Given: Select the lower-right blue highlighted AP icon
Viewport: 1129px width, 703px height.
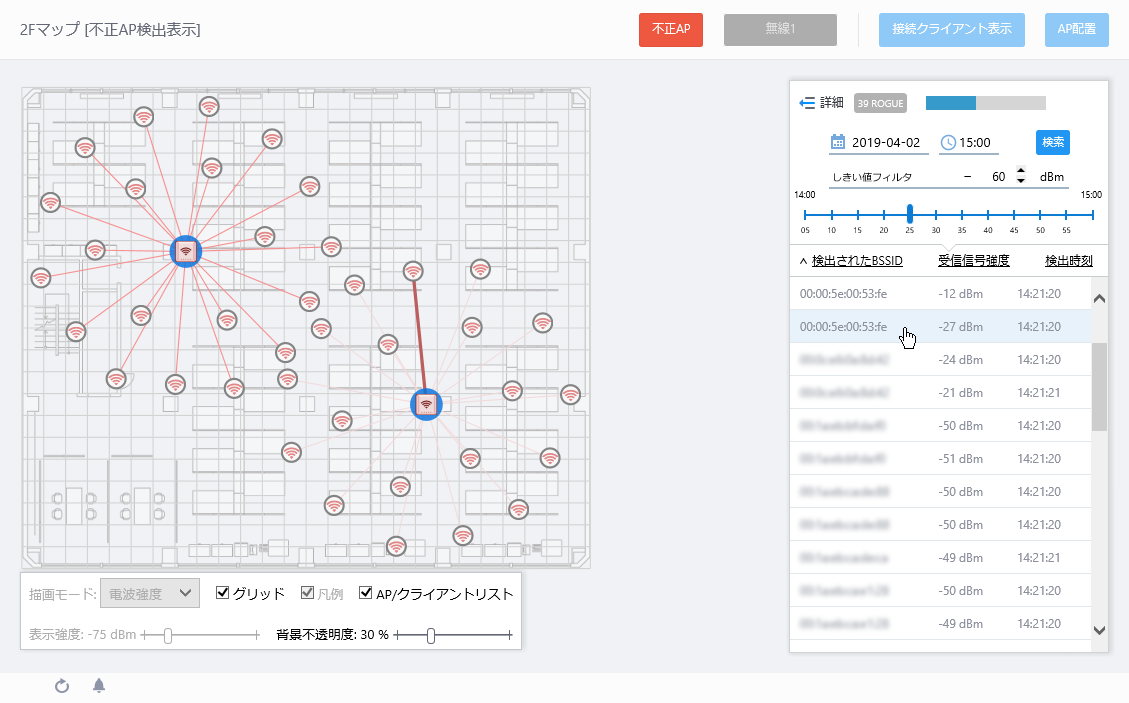Looking at the screenshot, I should coord(427,404).
